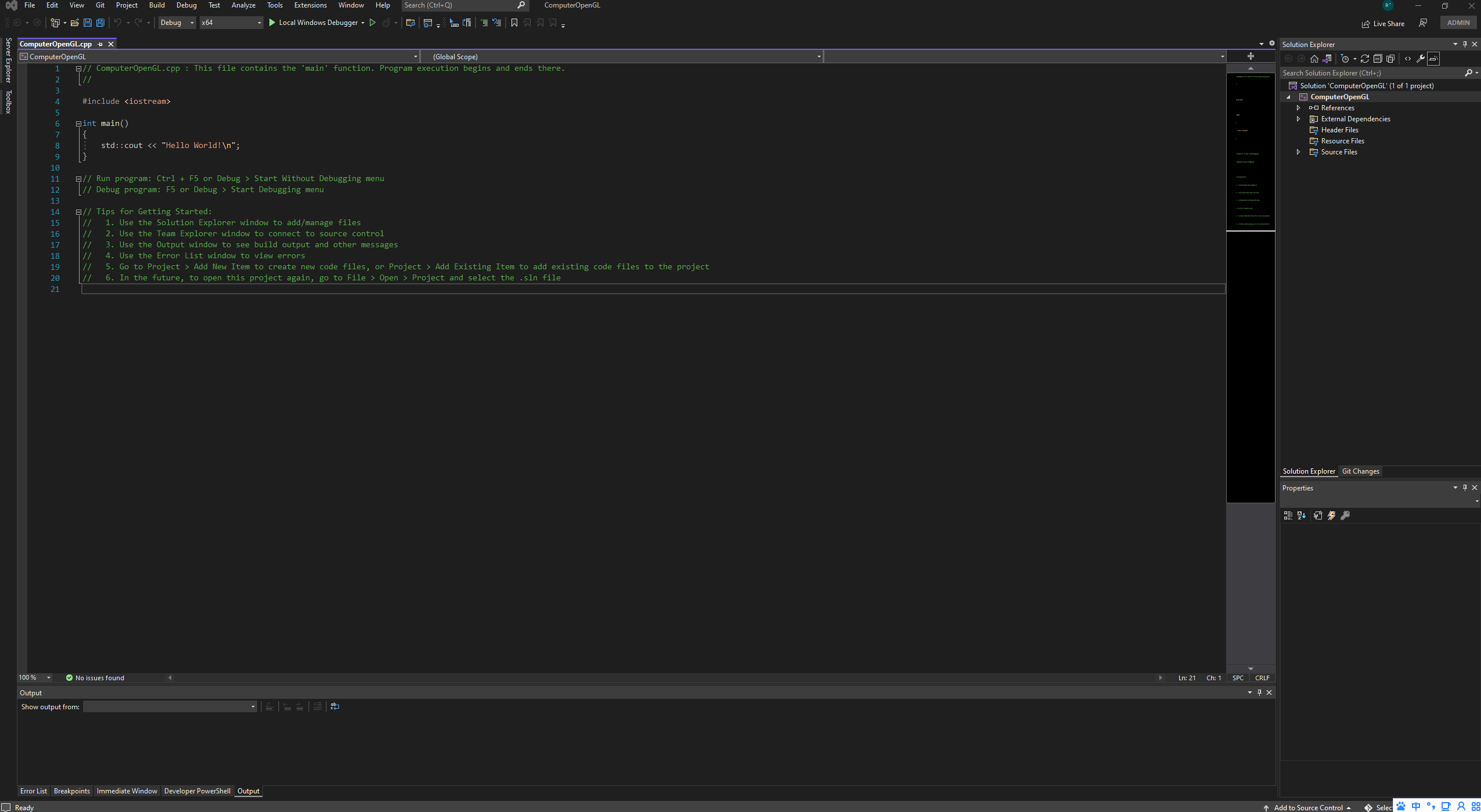
Task: Comment out selected lines icon
Action: [x=484, y=23]
